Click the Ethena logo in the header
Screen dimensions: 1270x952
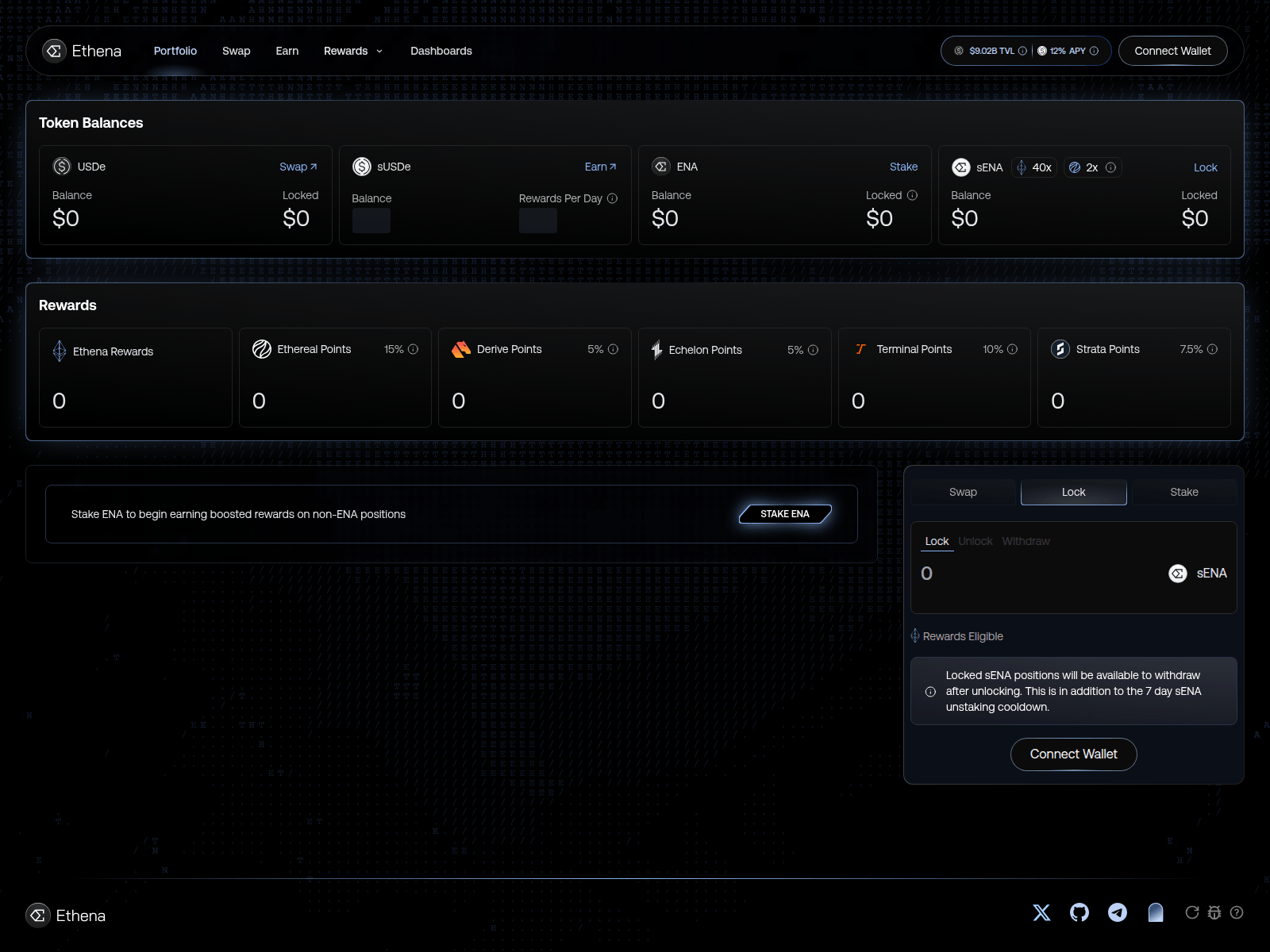pos(83,51)
